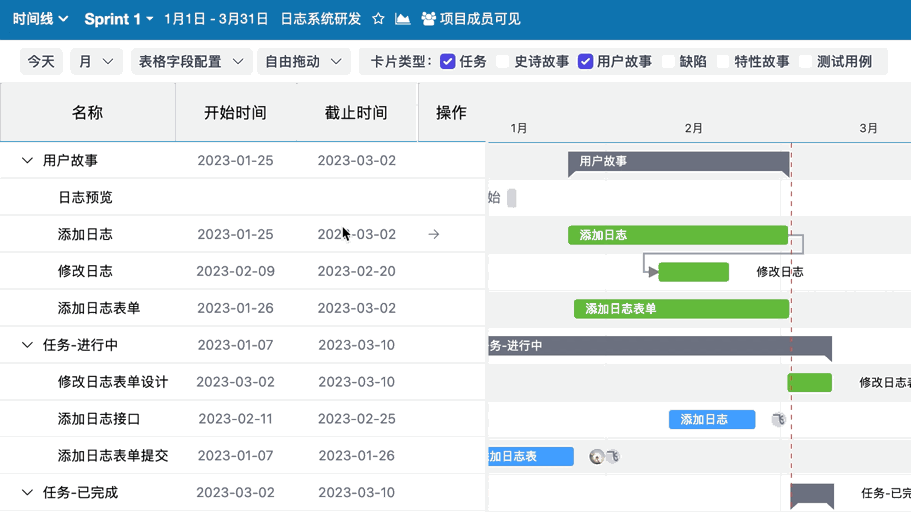This screenshot has width=911, height=512.
Task: Click the 今天 button
Action: (41, 62)
